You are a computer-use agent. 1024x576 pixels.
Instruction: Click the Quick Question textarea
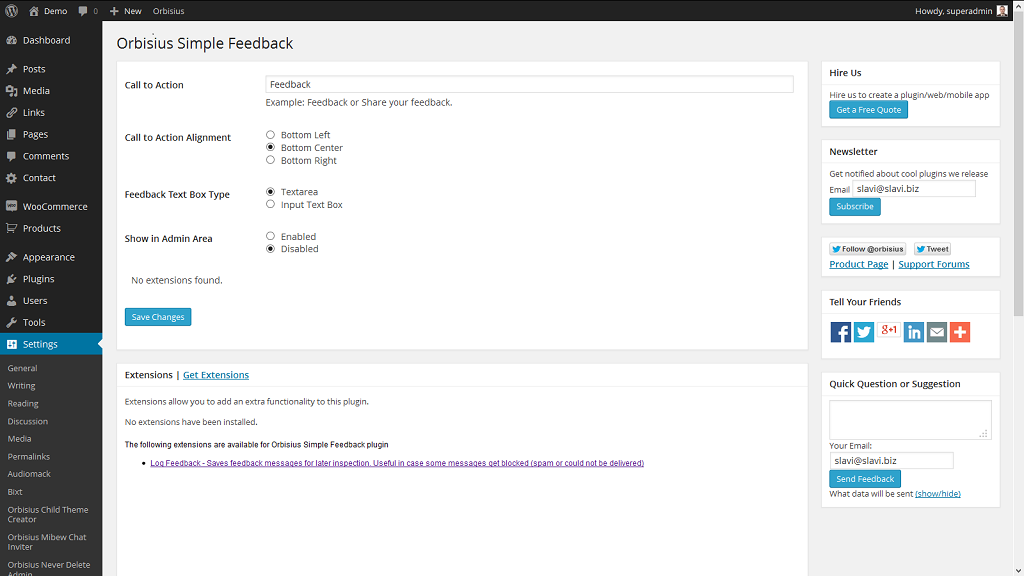(x=910, y=420)
